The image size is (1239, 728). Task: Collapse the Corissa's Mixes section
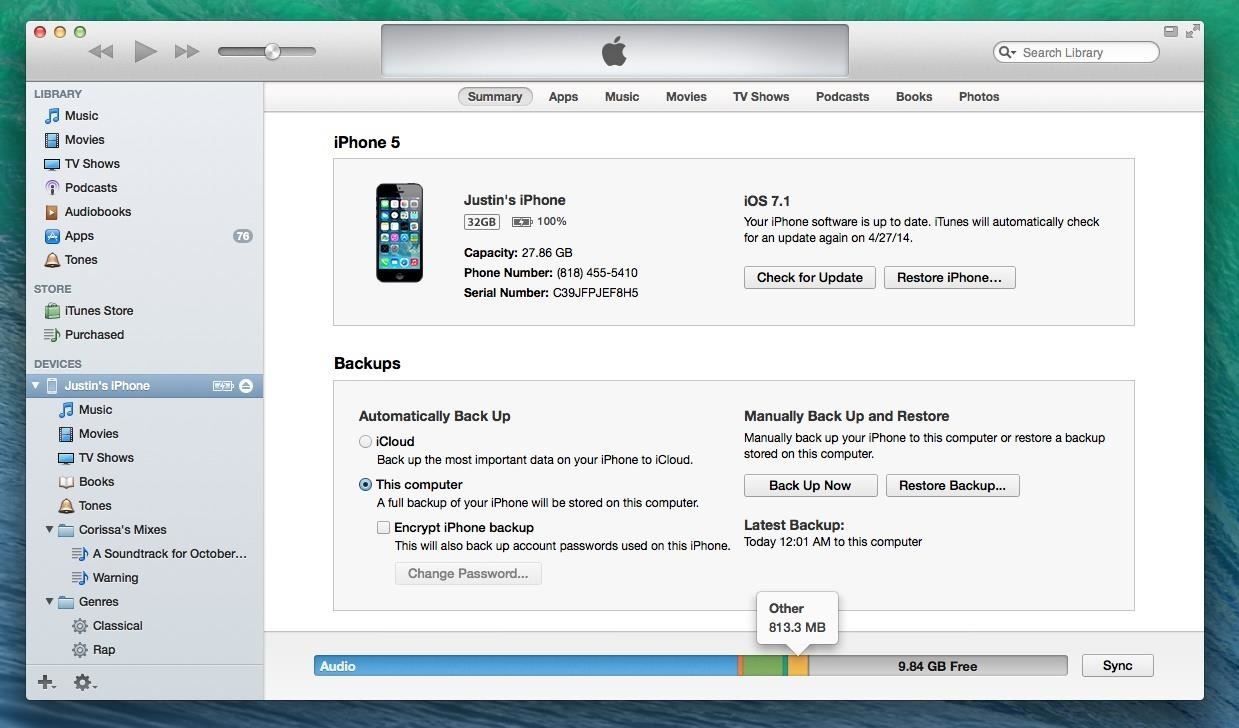[49, 529]
